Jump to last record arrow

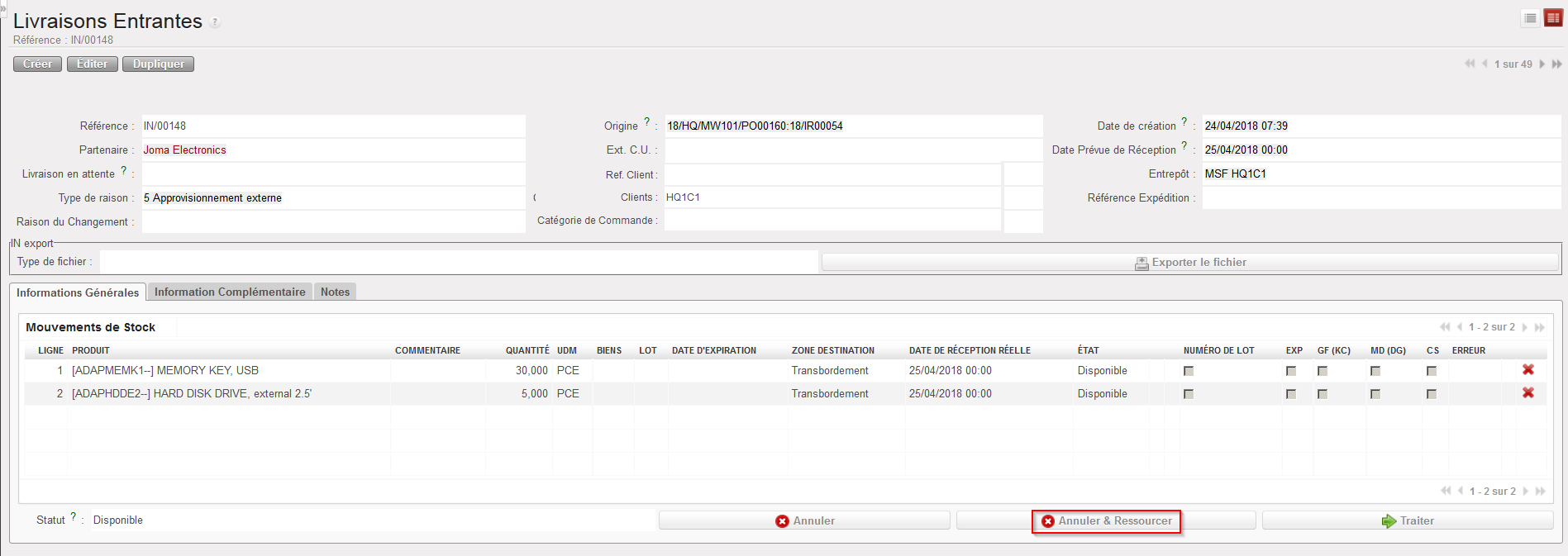1556,64
